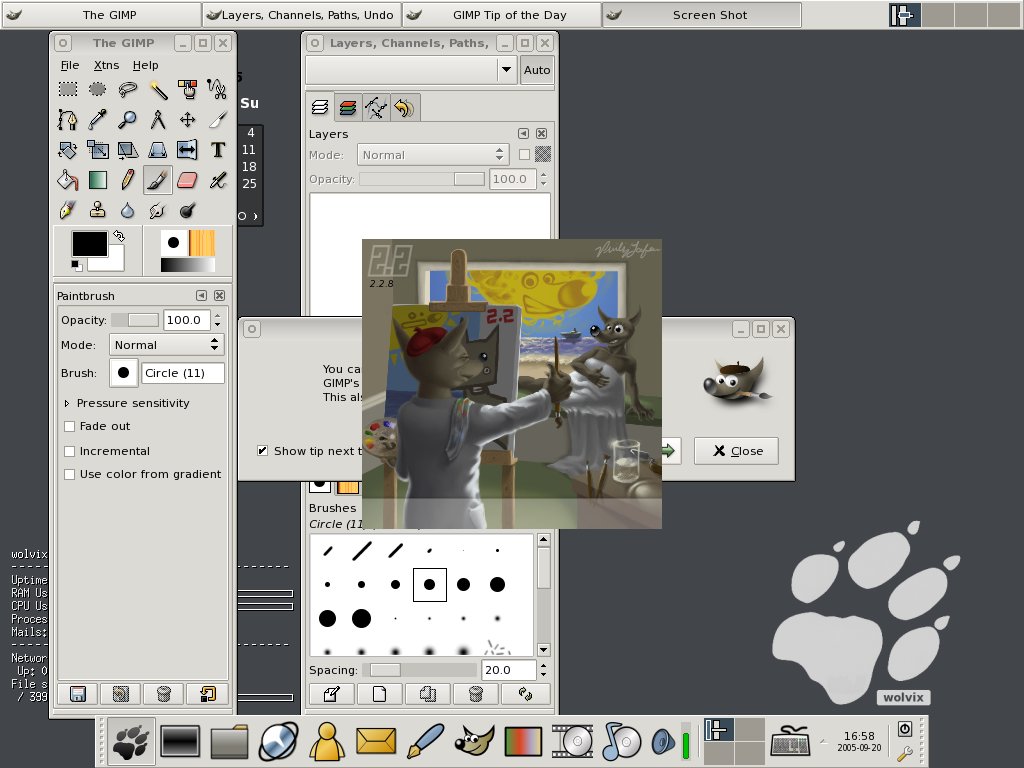Switch to the Layers tab

click(x=320, y=107)
